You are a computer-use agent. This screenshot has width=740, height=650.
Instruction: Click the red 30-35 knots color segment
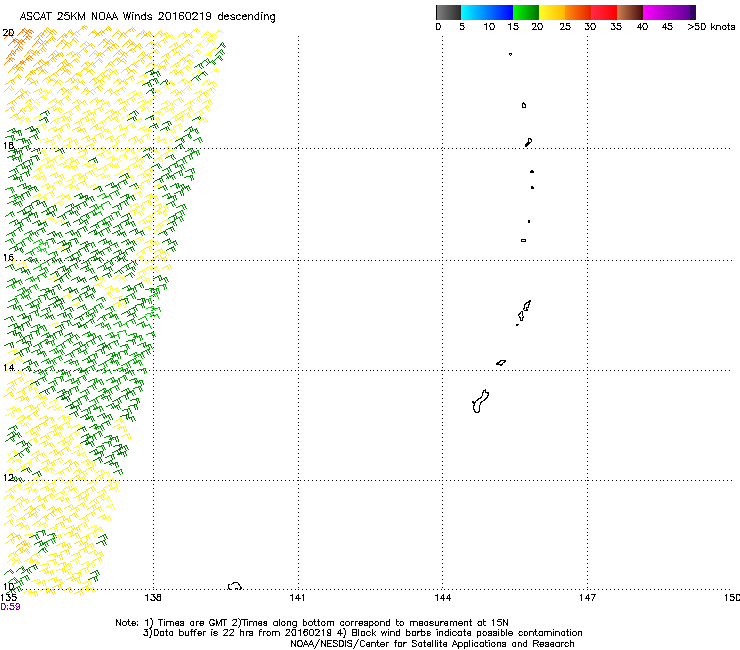(604, 12)
